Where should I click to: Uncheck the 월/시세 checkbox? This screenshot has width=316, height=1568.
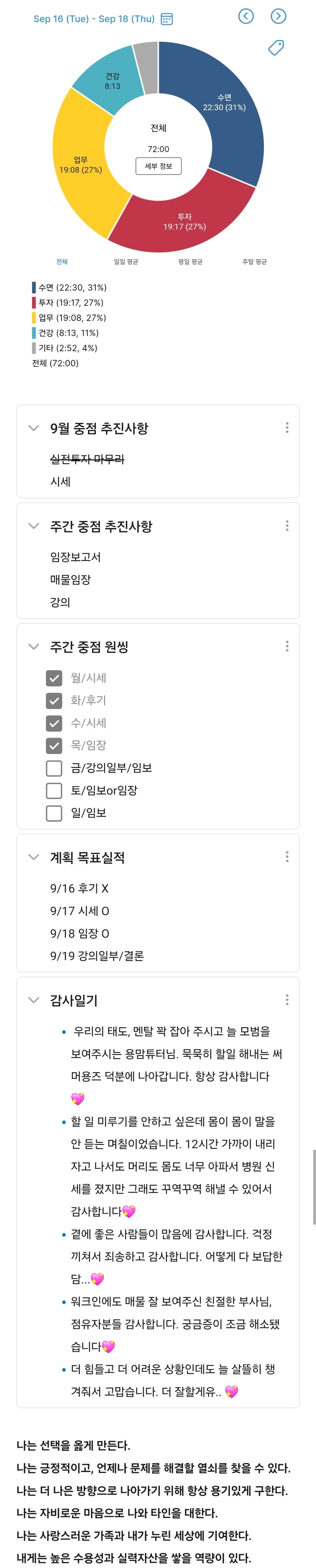[x=54, y=678]
